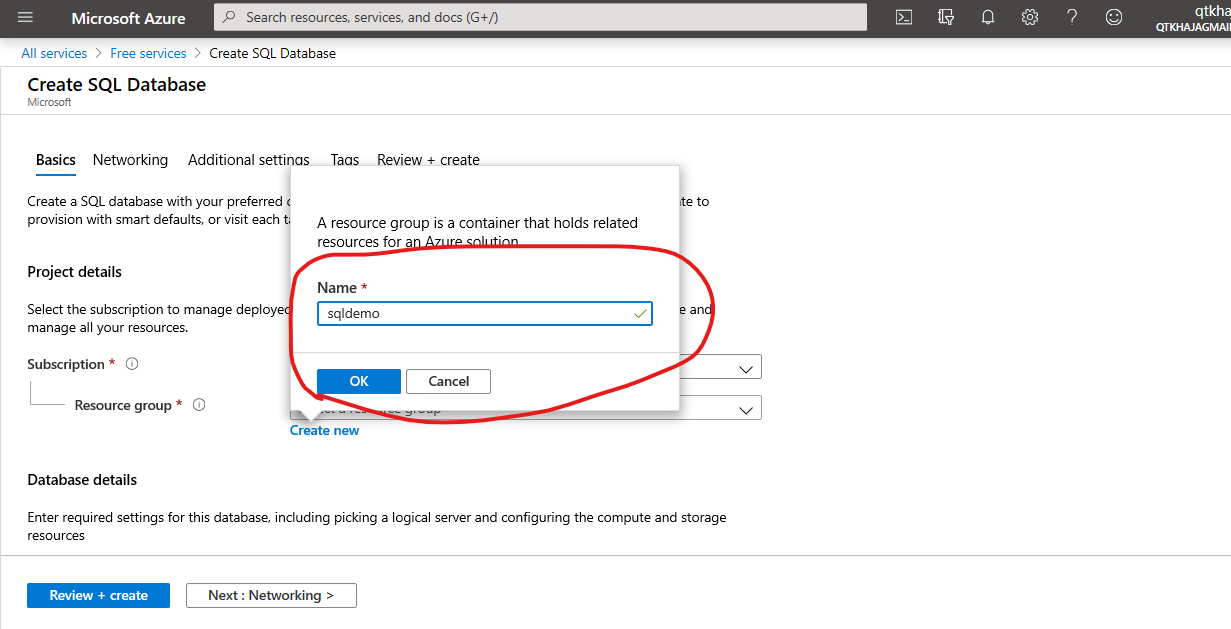Image resolution: width=1231 pixels, height=629 pixels.
Task: Switch to the Tags tab
Action: [x=345, y=160]
